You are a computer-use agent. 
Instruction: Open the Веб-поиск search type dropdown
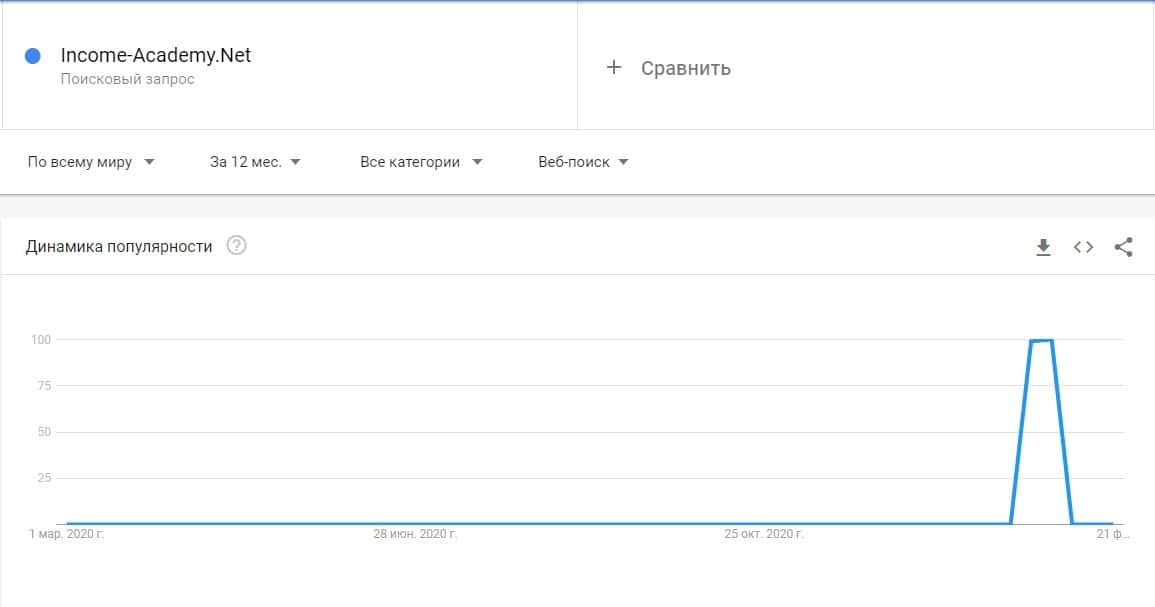click(583, 162)
